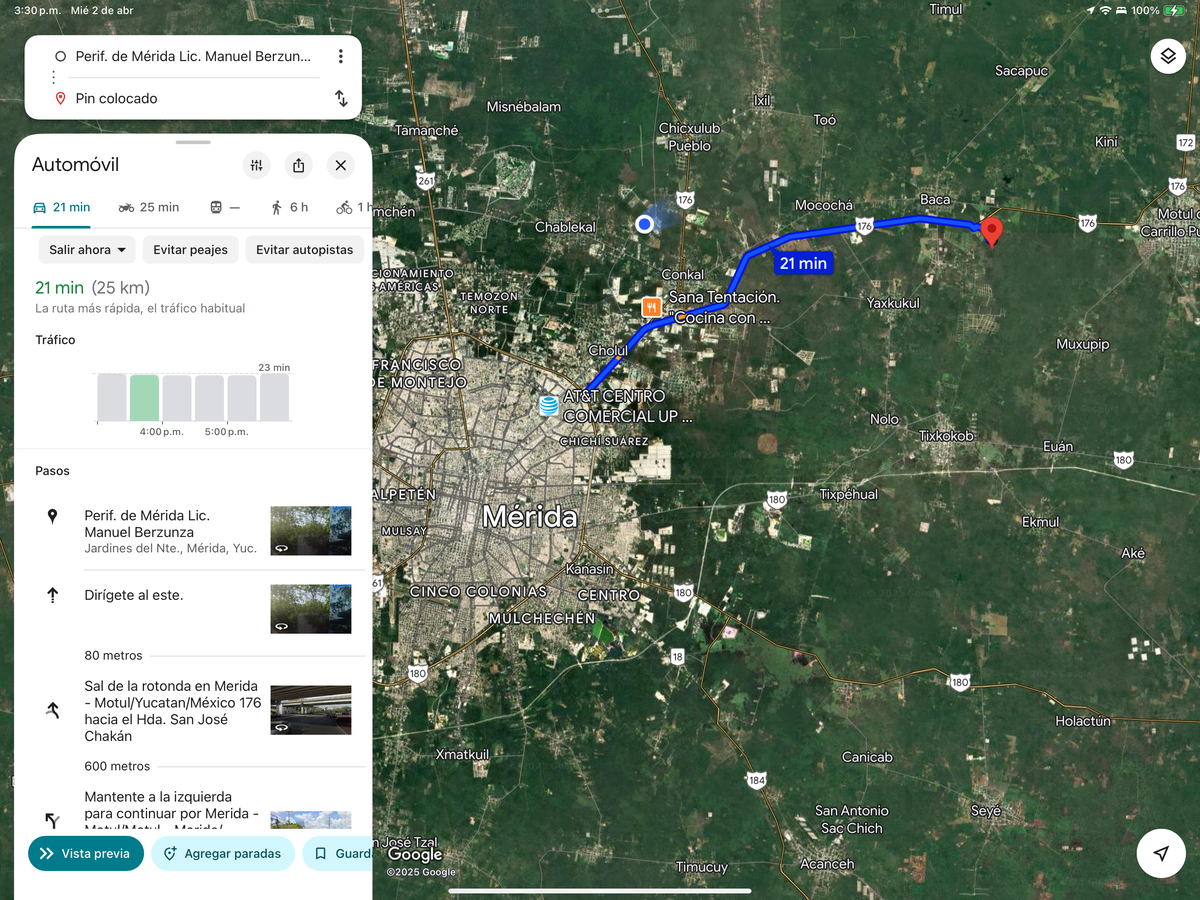
Task: Tap the red destination pin on map
Action: (x=991, y=231)
